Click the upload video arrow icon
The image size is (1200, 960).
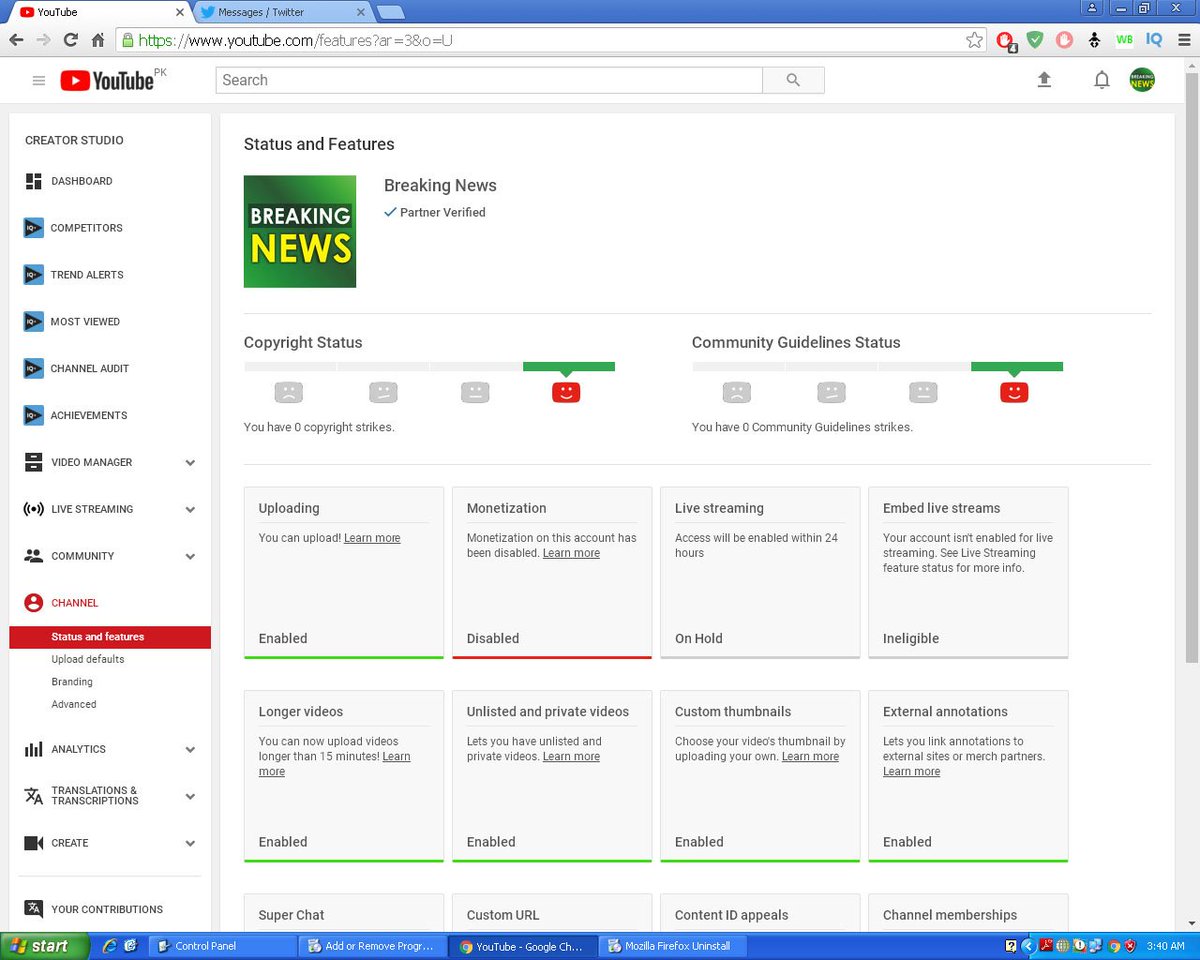[x=1044, y=80]
